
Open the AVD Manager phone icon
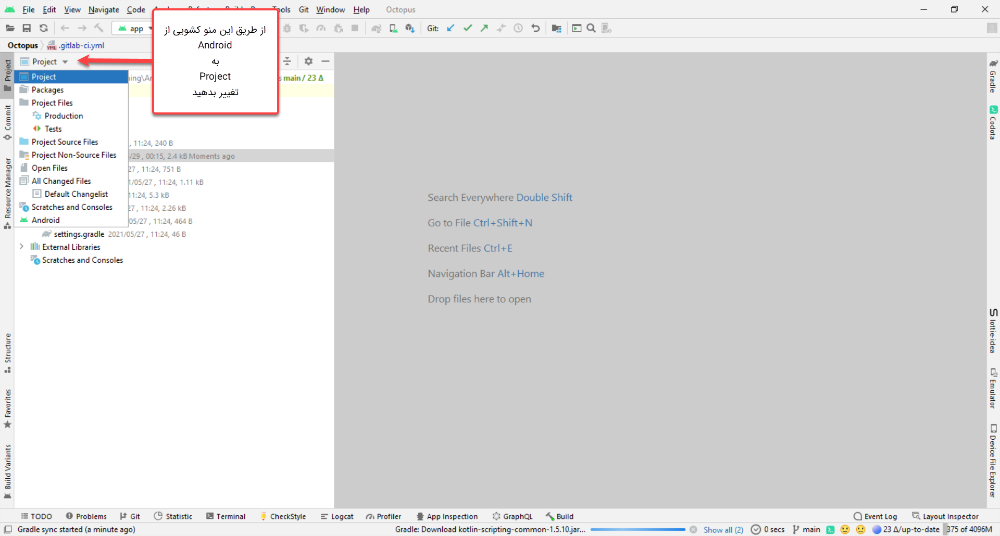(393, 28)
